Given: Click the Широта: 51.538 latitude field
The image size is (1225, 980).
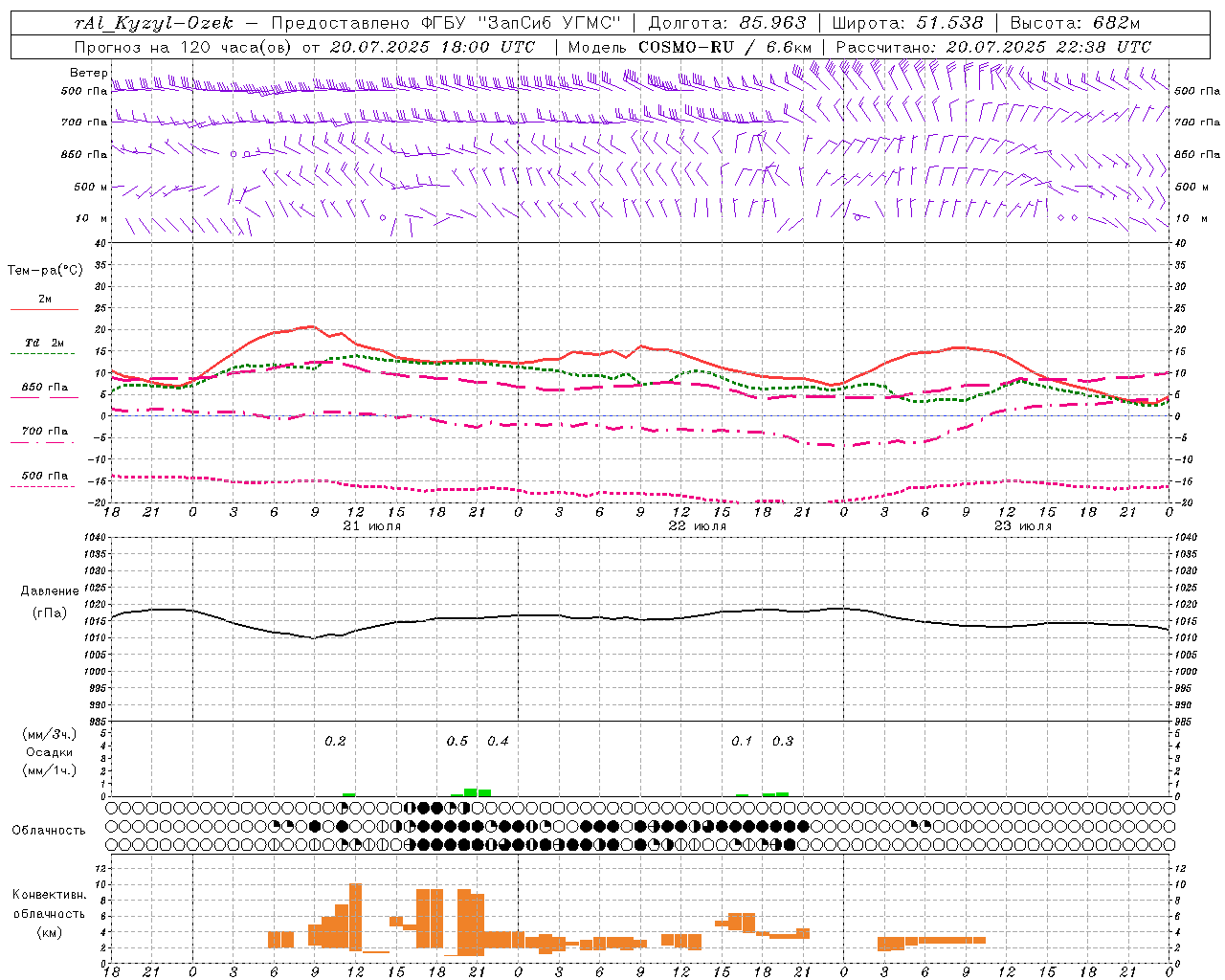Looking at the screenshot, I should tap(907, 23).
